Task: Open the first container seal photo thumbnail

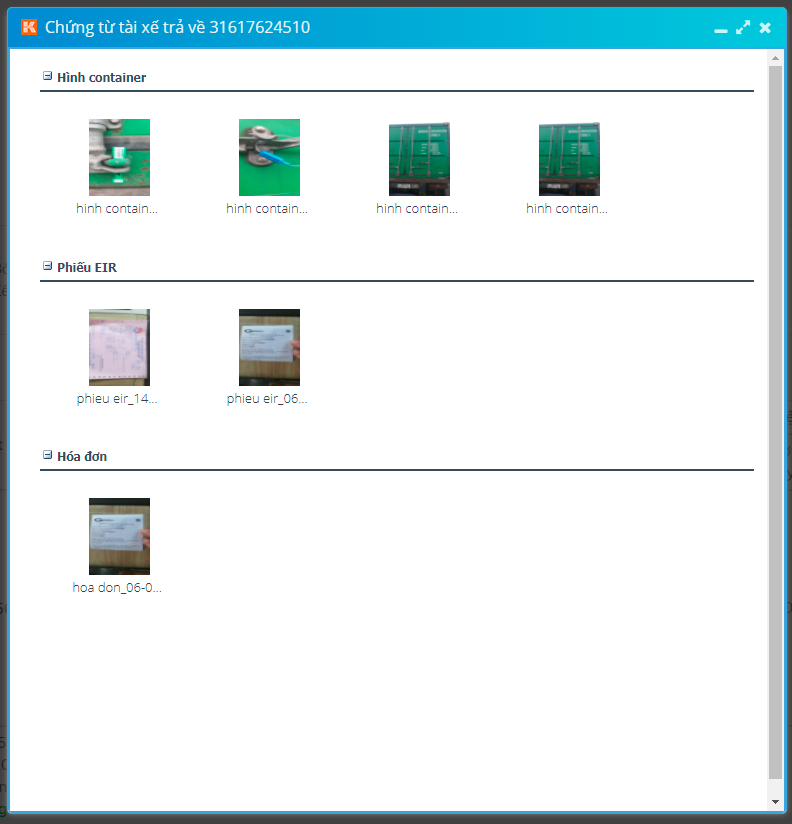Action: coord(119,157)
